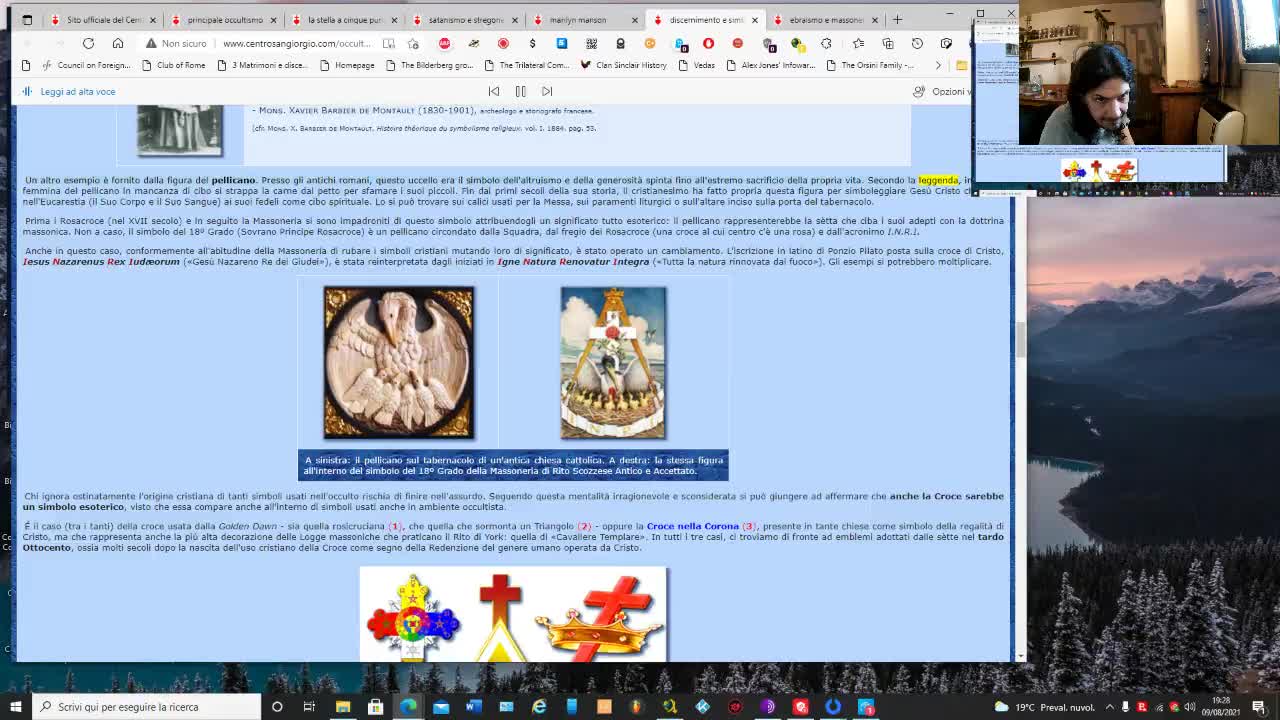Open taskbar clock showing 19:28
This screenshot has height=720, width=1280.
(1221, 706)
